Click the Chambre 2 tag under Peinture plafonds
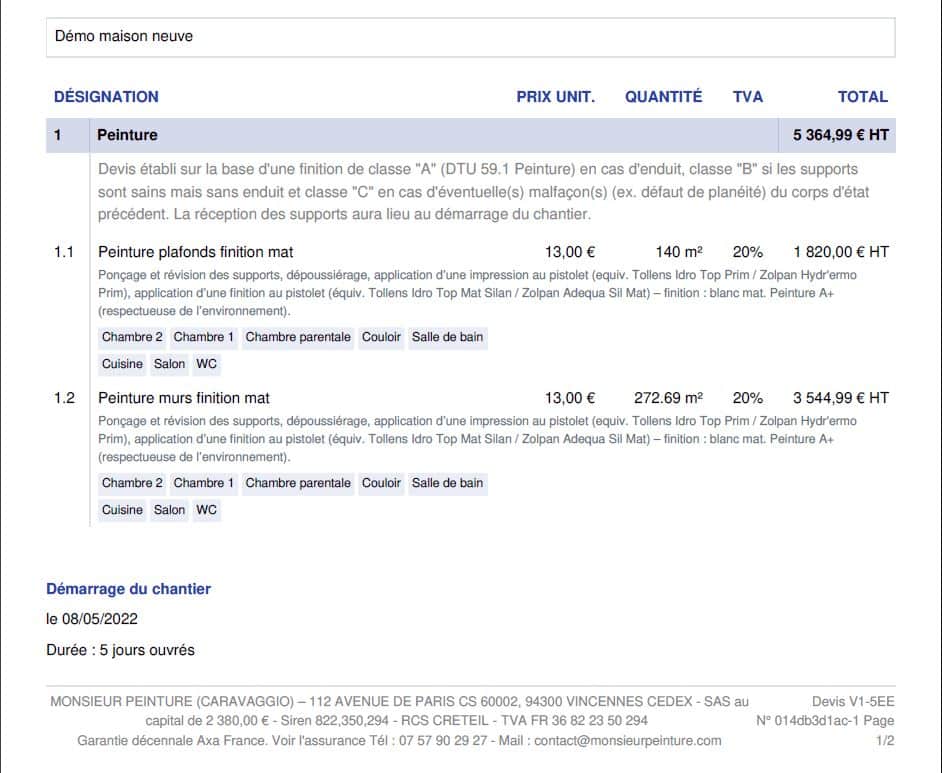The width and height of the screenshot is (942, 773). tap(132, 337)
